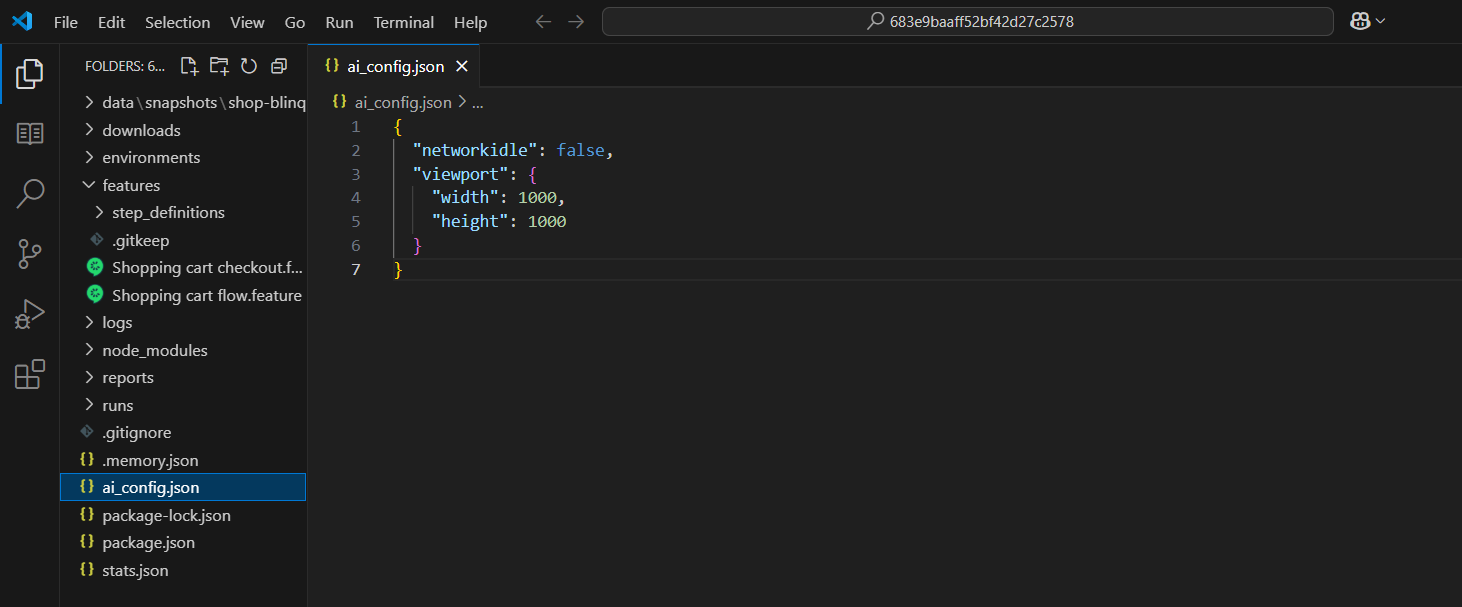Collapse all folders in Explorer
The width and height of the screenshot is (1462, 607).
(279, 66)
